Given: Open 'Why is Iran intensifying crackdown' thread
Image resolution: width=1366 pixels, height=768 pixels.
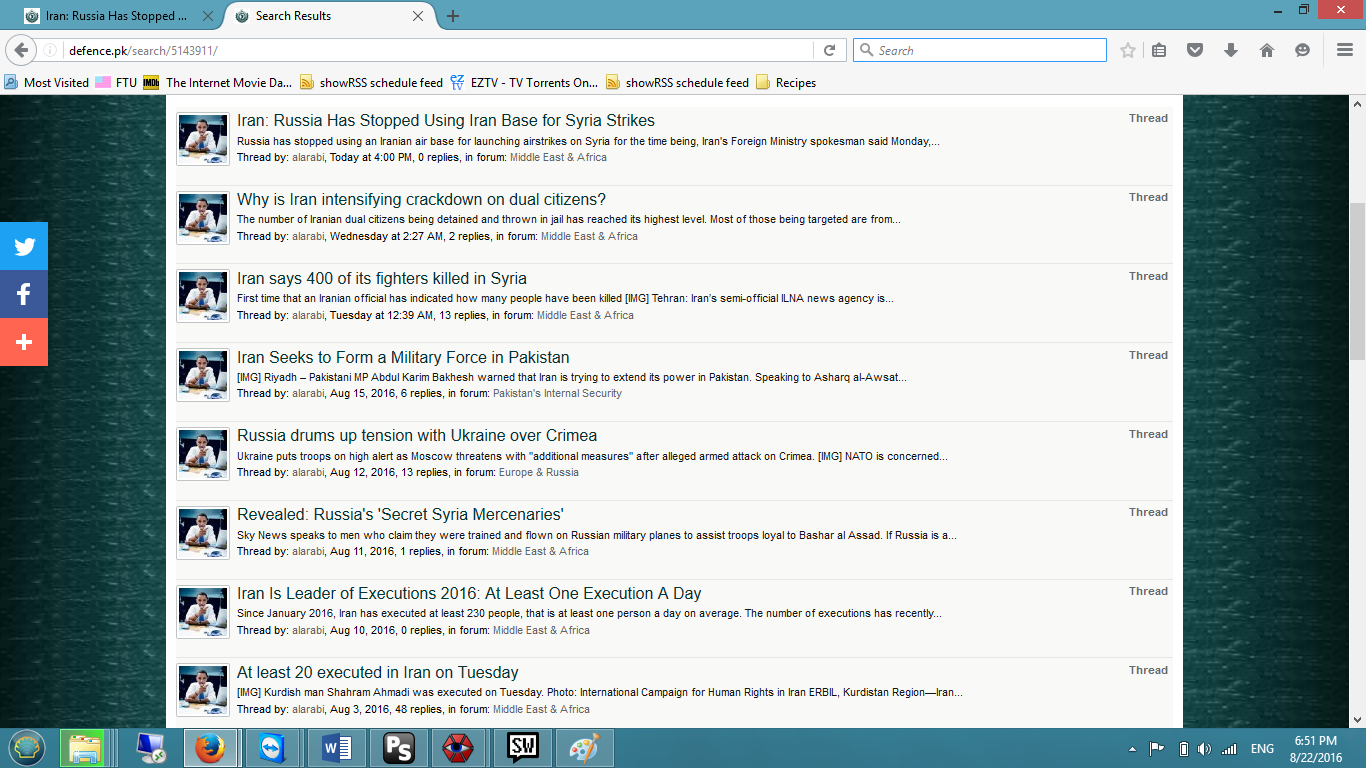Looking at the screenshot, I should pos(421,200).
